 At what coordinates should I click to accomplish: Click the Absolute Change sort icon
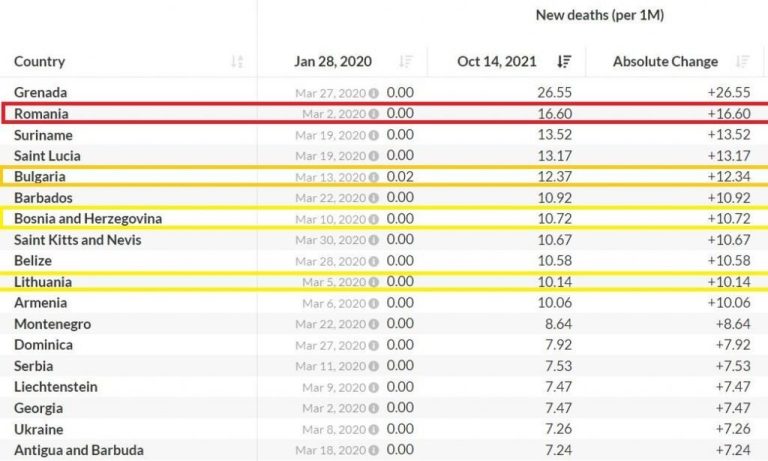pos(742,62)
